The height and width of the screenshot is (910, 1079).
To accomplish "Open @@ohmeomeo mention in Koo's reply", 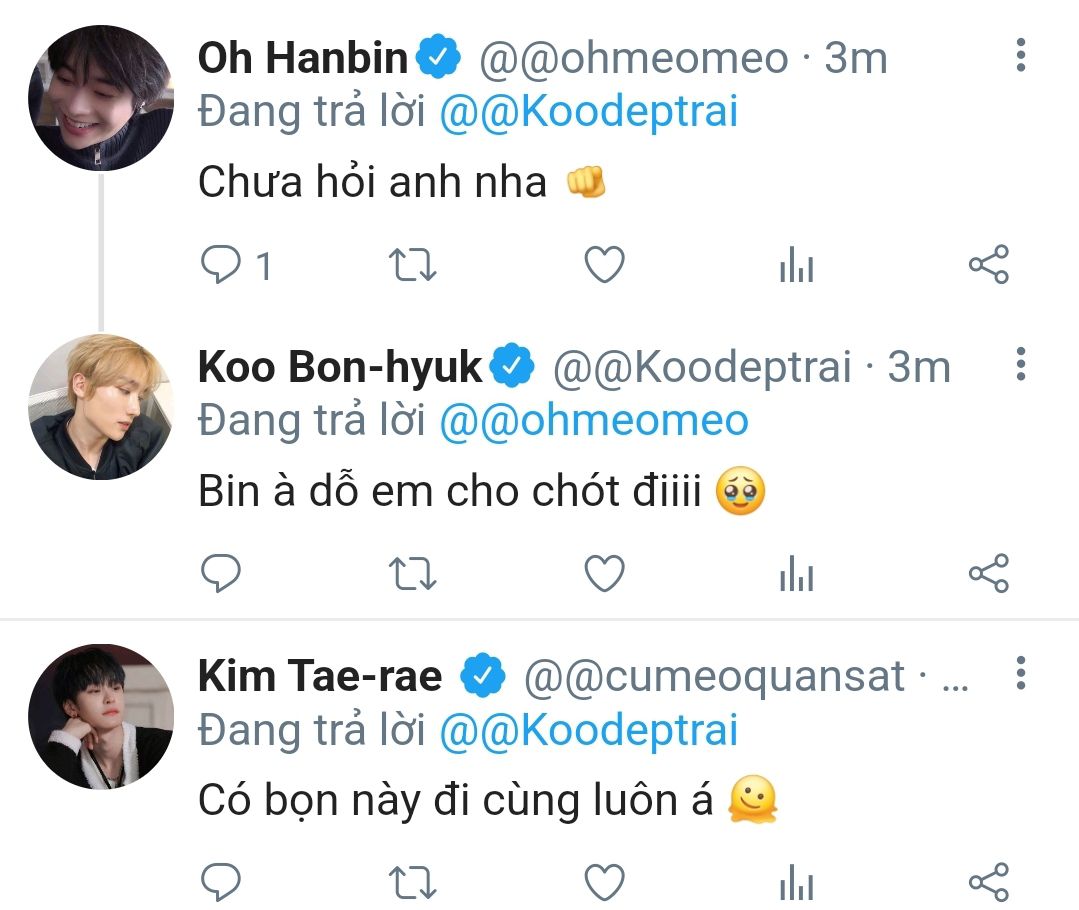I will click(593, 420).
